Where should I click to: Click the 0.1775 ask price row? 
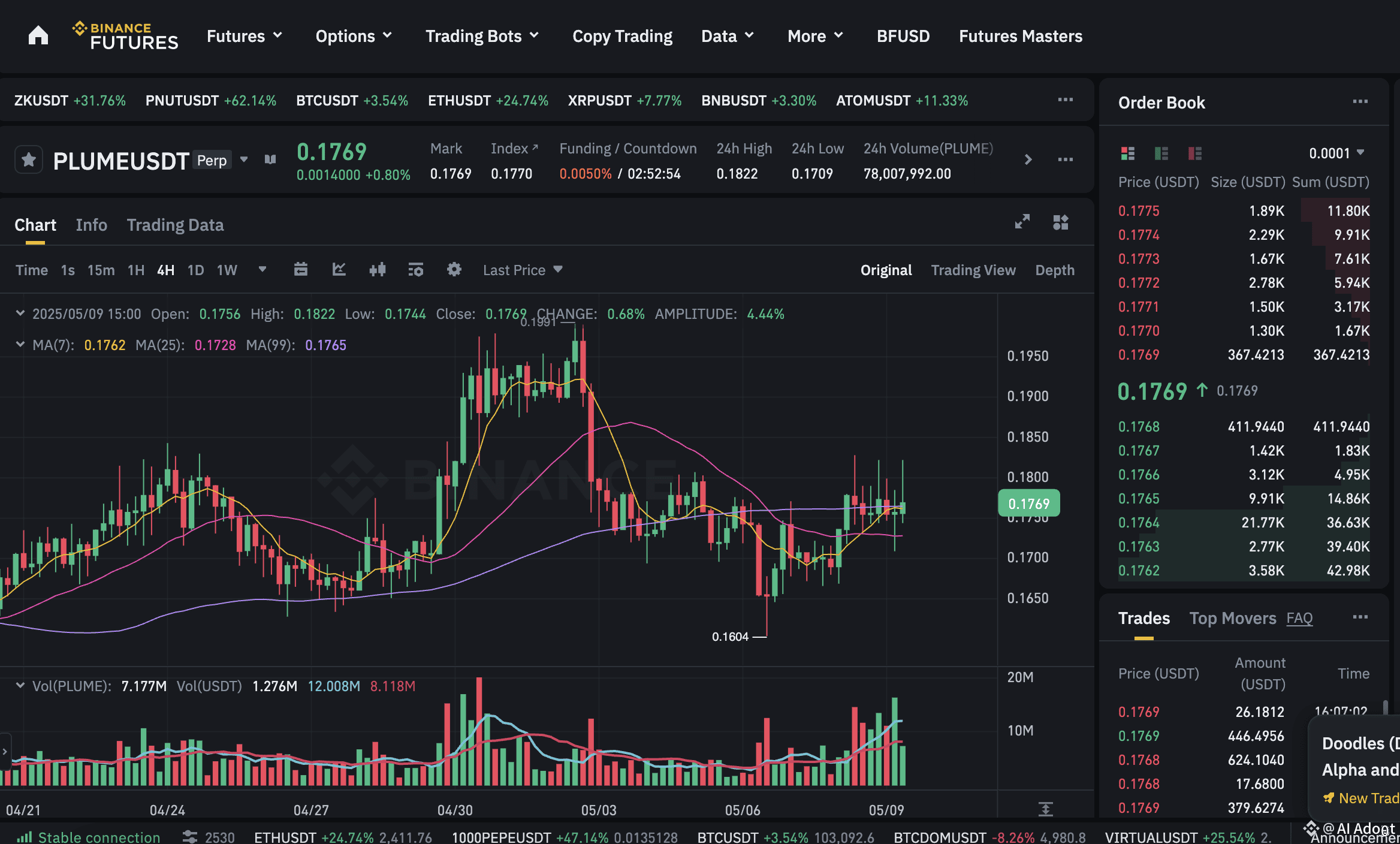tap(1244, 210)
